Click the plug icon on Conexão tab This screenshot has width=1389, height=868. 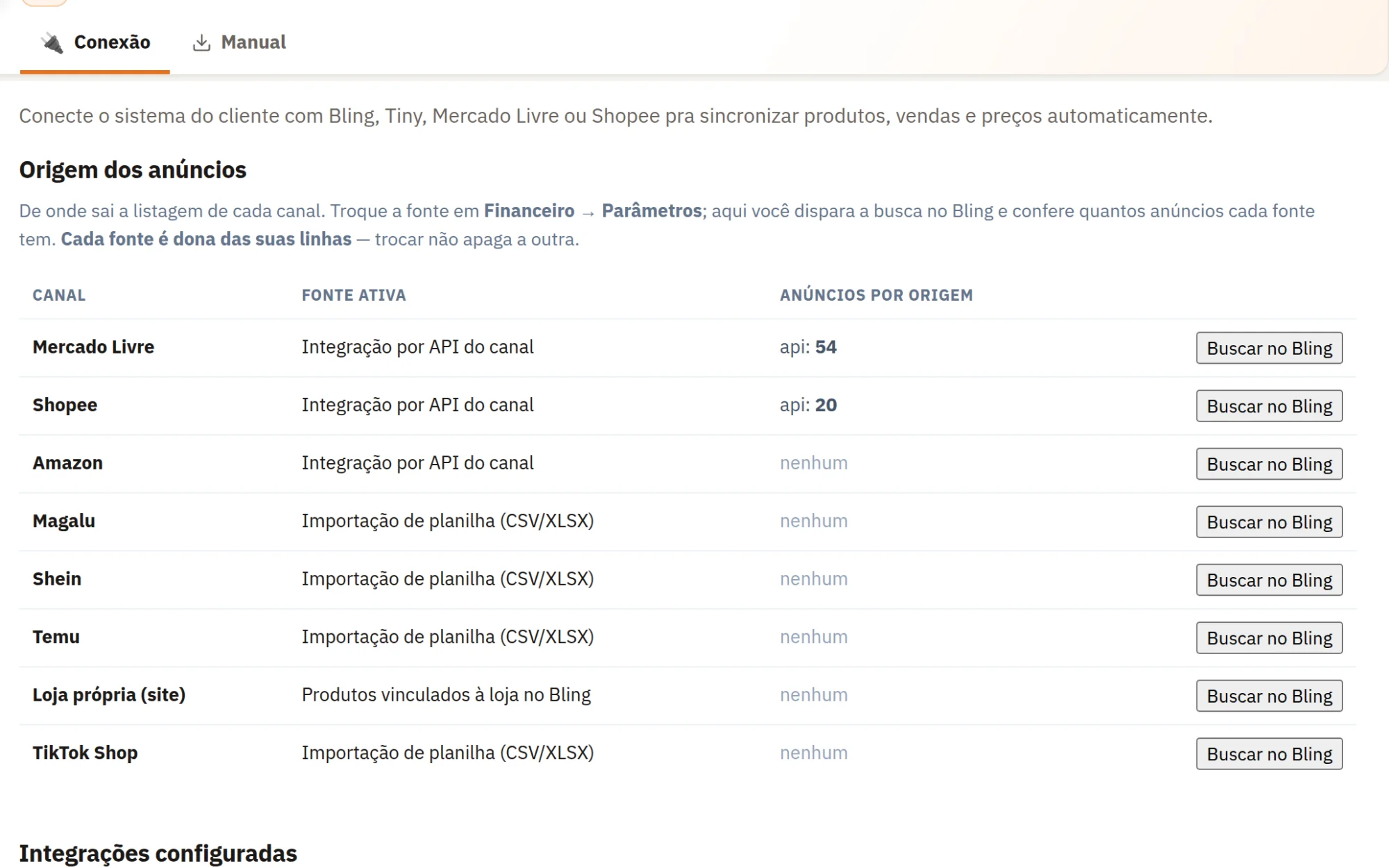(52, 42)
